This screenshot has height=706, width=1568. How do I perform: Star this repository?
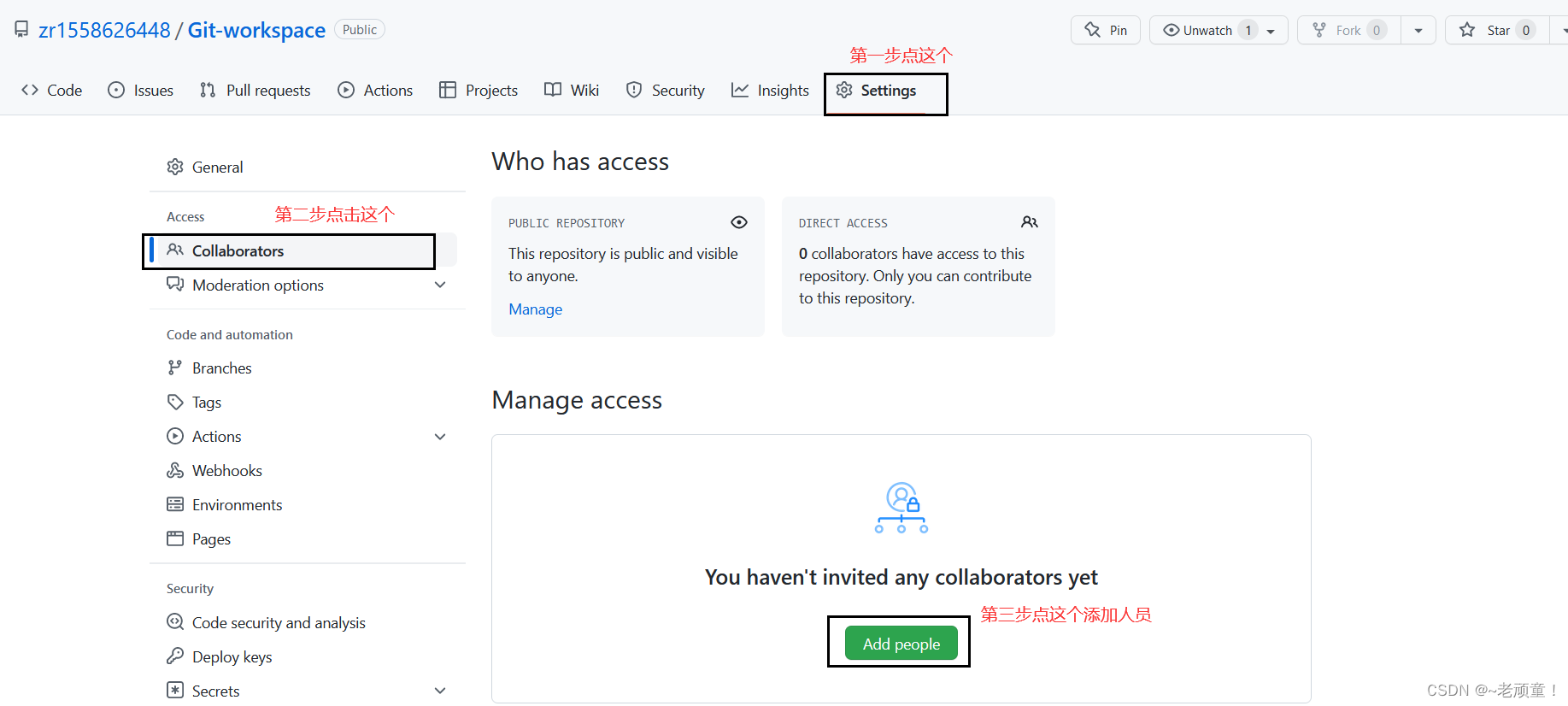coord(1498,30)
